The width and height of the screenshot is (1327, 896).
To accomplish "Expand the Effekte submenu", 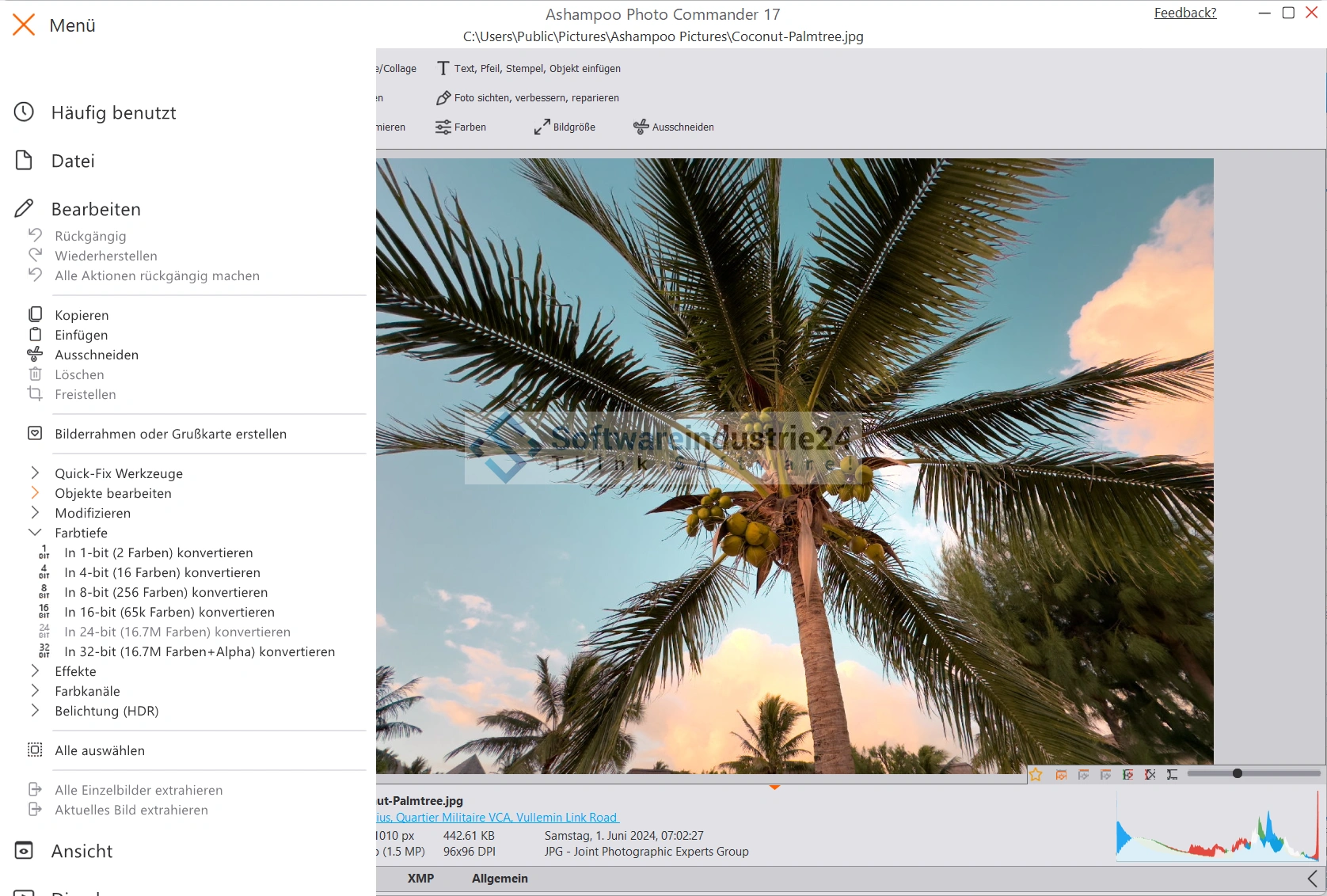I will pos(35,670).
